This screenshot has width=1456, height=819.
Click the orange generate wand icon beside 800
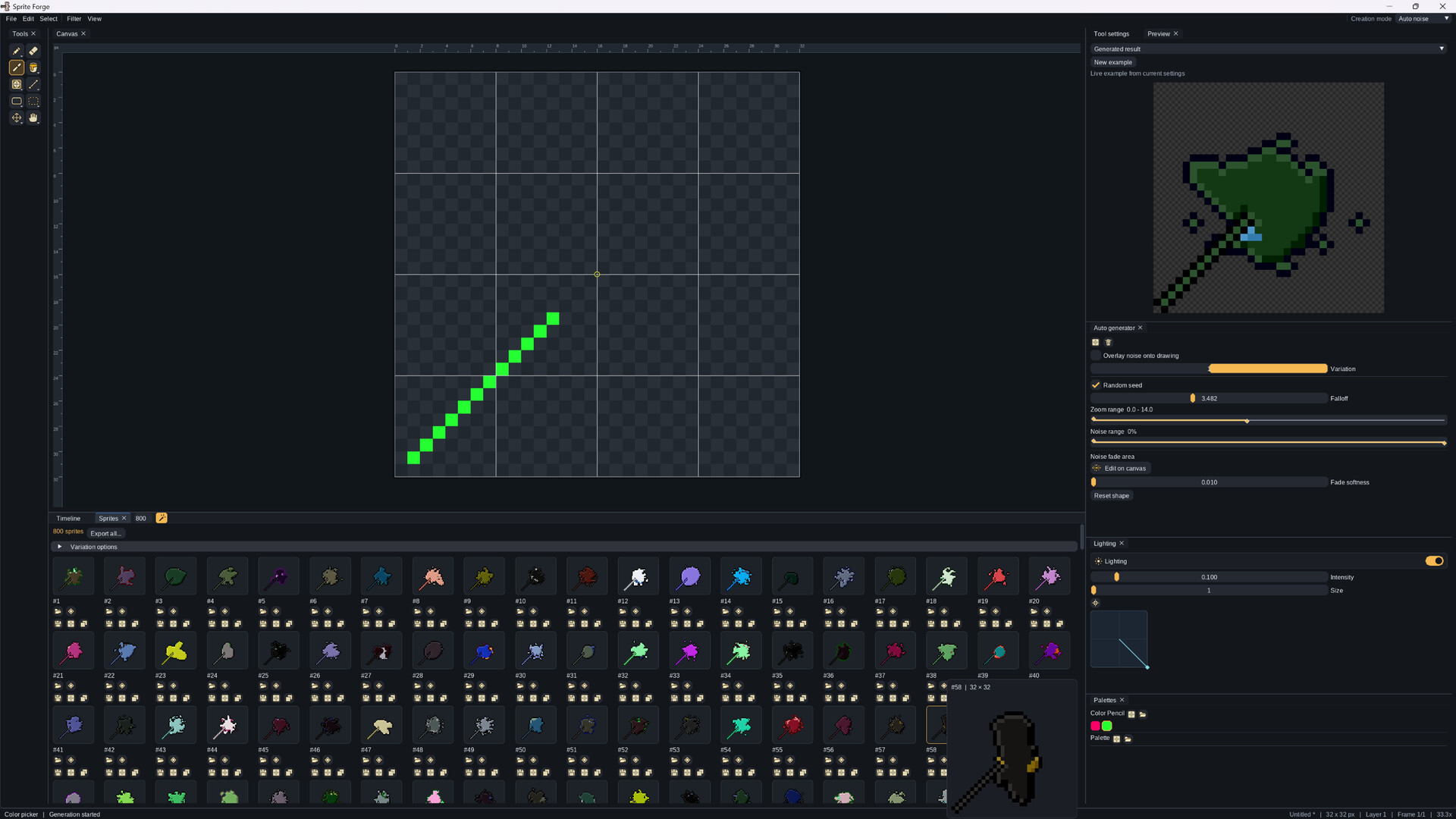coord(162,518)
